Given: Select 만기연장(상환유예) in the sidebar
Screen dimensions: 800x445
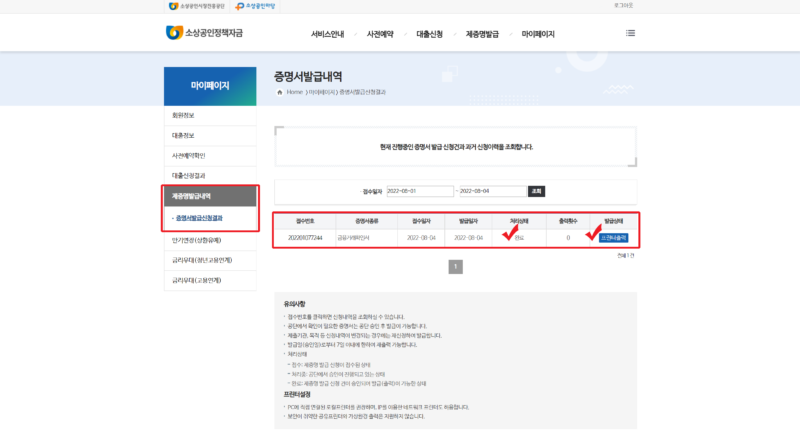Looking at the screenshot, I should click(210, 240).
